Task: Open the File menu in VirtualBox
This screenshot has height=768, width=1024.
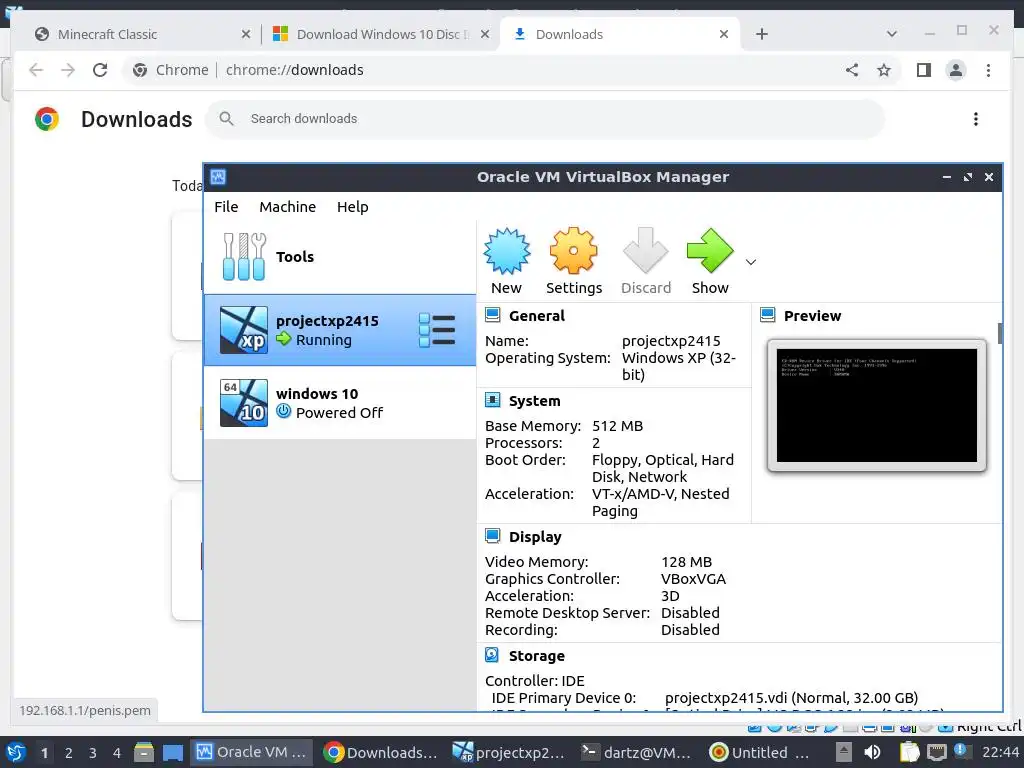Action: 226,207
